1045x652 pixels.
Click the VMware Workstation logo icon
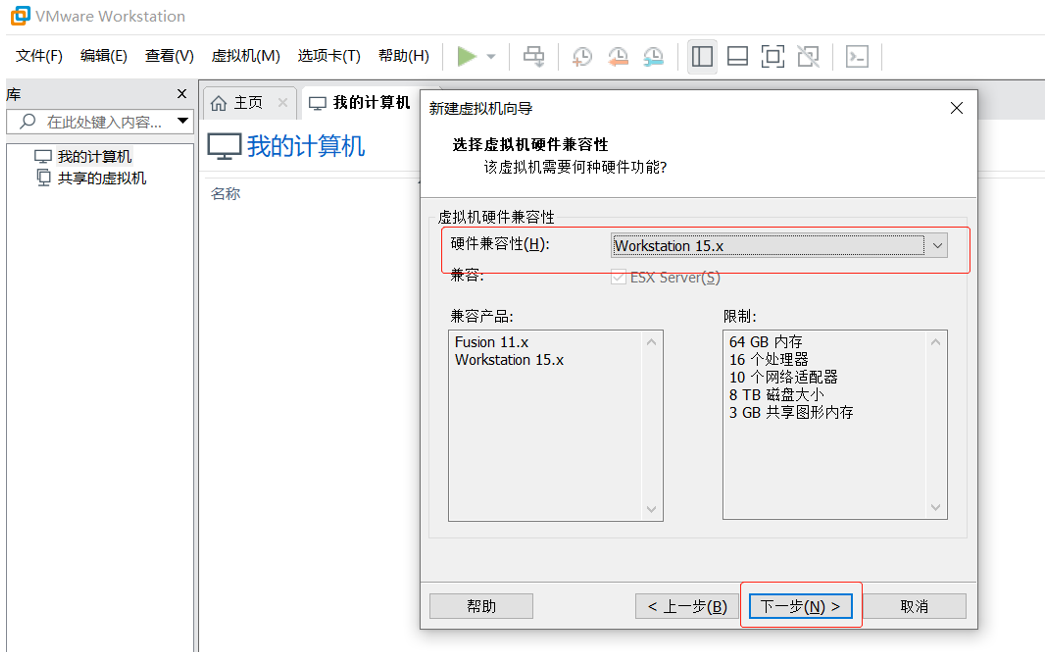(x=20, y=15)
